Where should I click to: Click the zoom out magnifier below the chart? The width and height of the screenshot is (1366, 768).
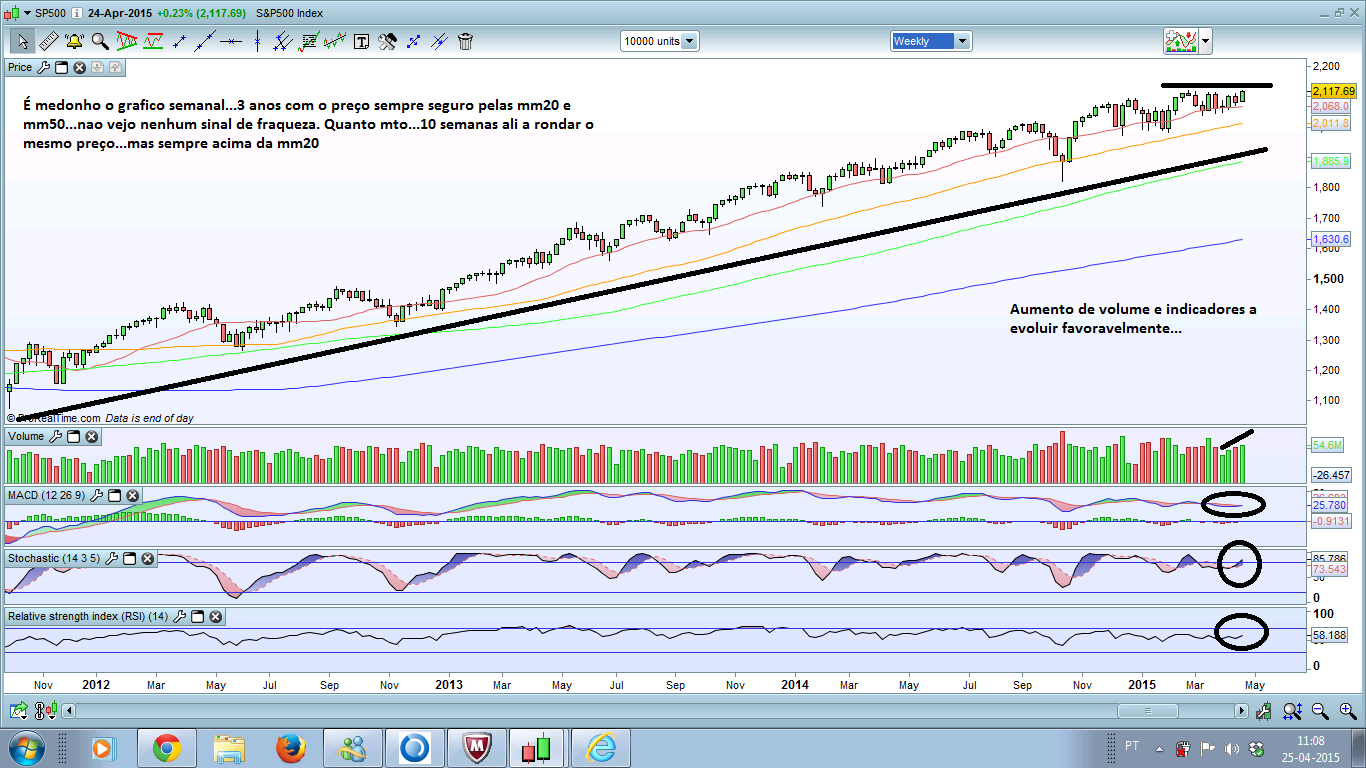tap(1320, 711)
